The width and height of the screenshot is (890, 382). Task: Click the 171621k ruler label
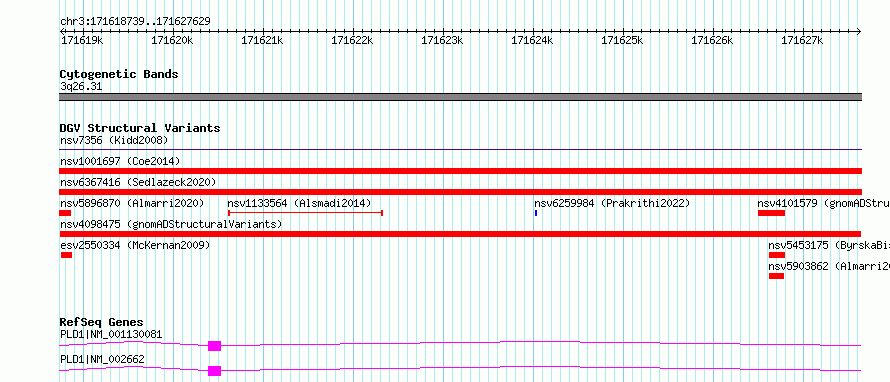coord(262,40)
